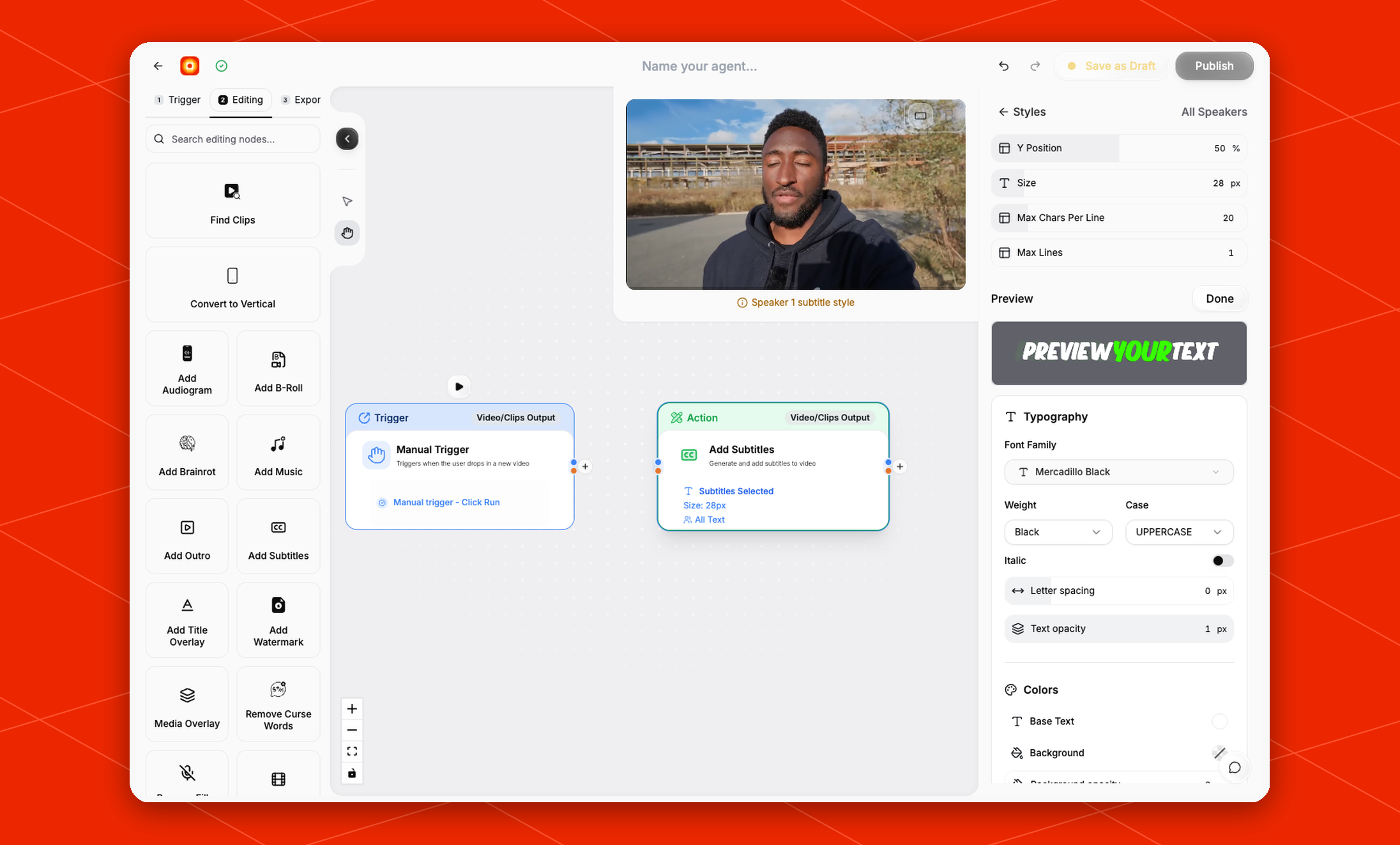Click All Speakers
The height and width of the screenshot is (845, 1400).
pos(1214,112)
